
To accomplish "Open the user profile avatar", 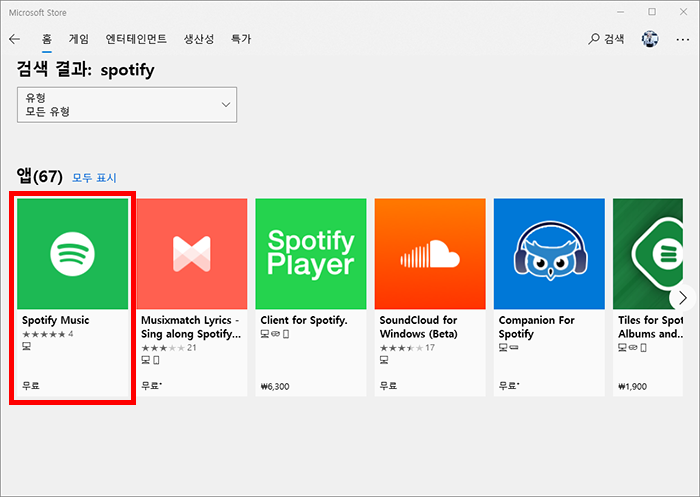I will [x=650, y=39].
